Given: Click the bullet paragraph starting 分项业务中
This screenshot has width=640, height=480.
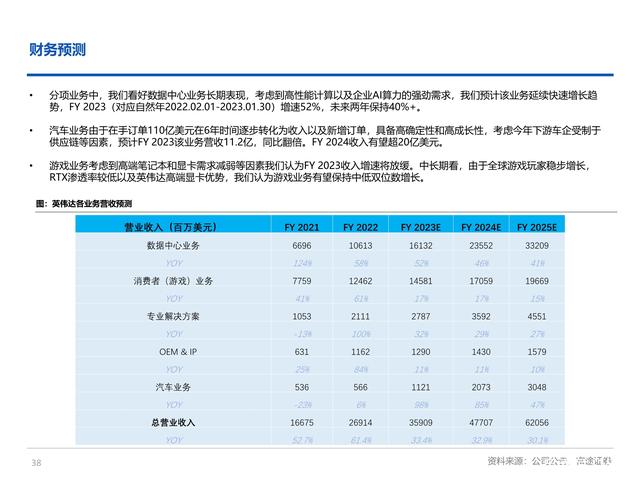Looking at the screenshot, I should [323, 101].
